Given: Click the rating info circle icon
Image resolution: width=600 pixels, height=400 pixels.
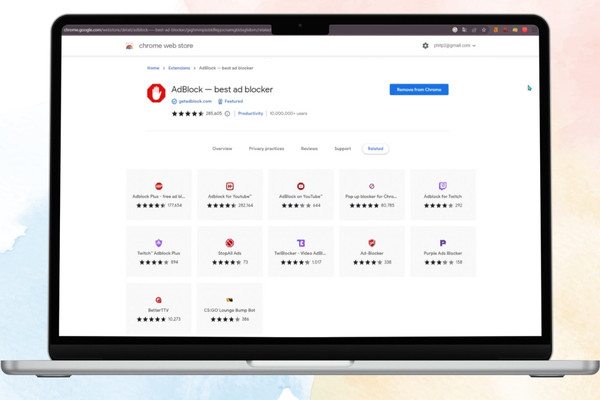Looking at the screenshot, I should pos(227,114).
